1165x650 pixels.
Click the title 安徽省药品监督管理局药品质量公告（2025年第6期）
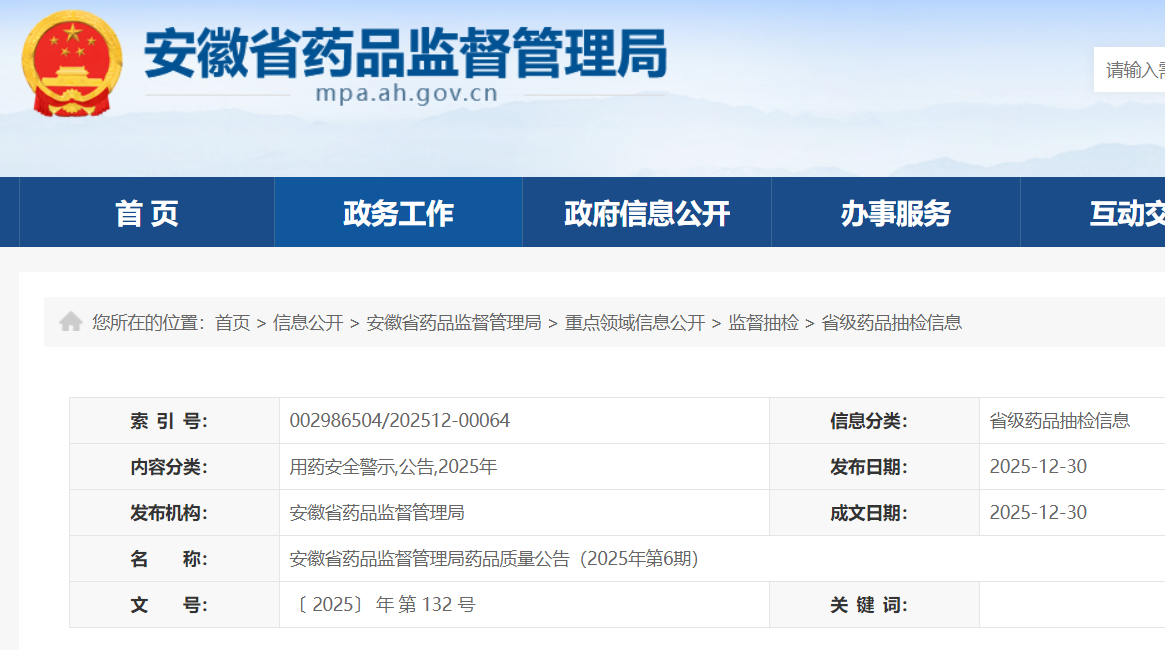tap(494, 559)
